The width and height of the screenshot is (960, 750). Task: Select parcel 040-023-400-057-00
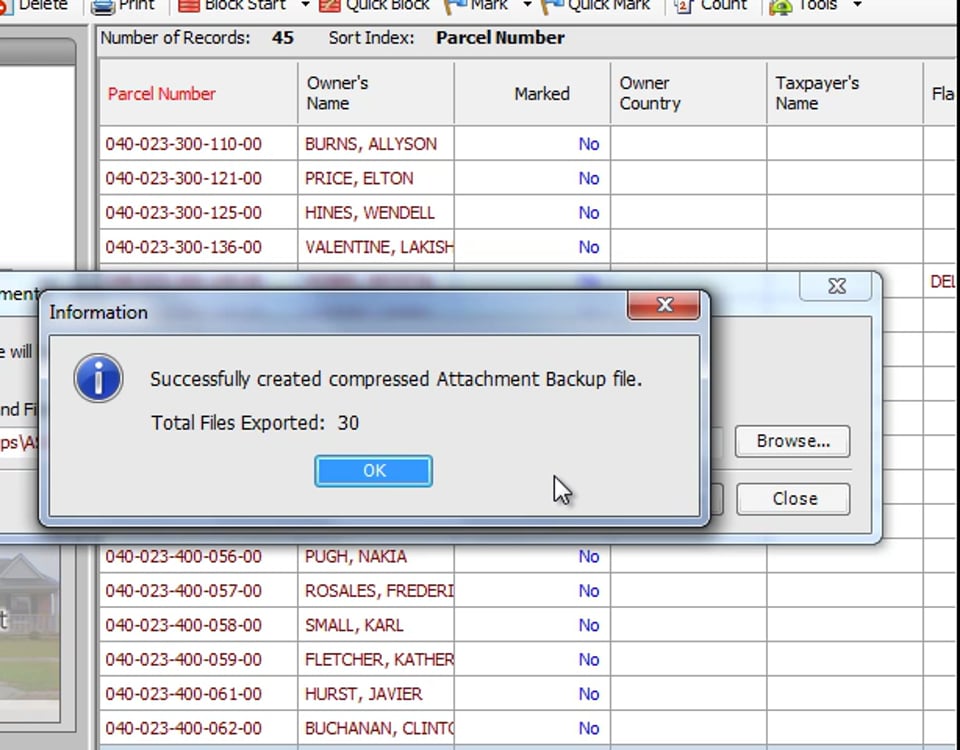click(184, 591)
